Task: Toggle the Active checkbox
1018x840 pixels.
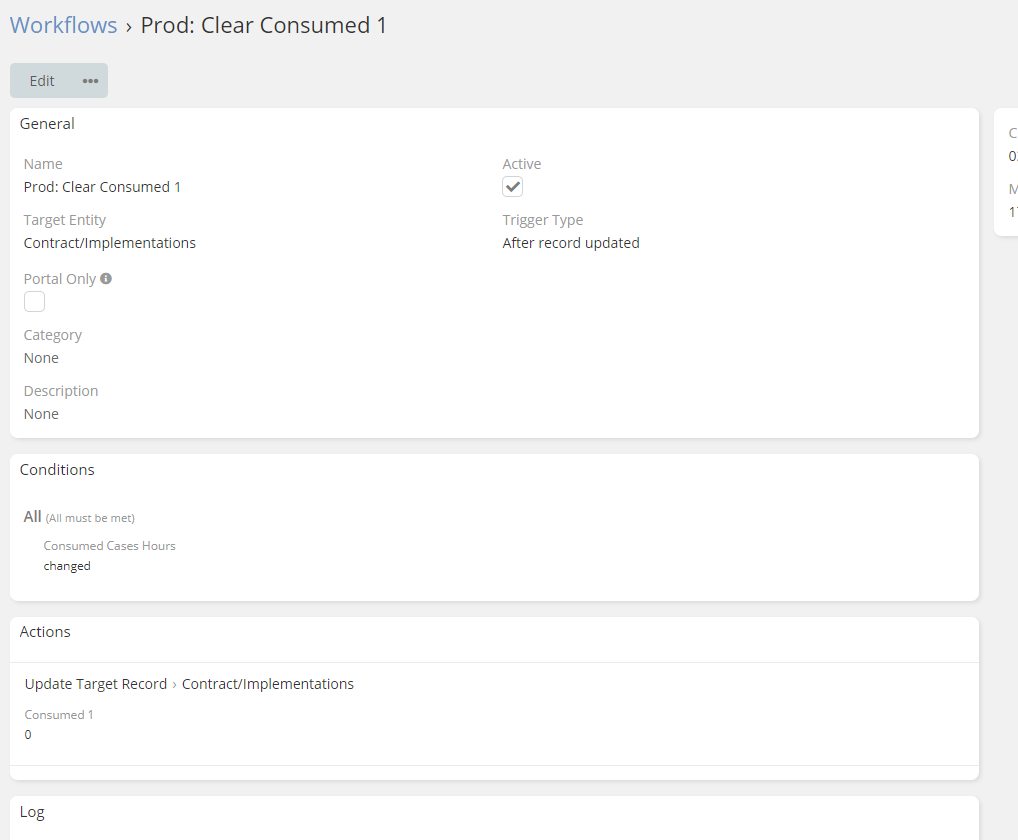Action: click(512, 187)
